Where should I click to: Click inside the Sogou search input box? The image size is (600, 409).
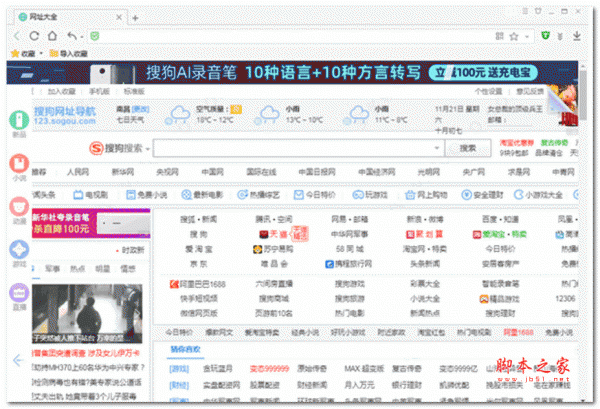pos(298,148)
